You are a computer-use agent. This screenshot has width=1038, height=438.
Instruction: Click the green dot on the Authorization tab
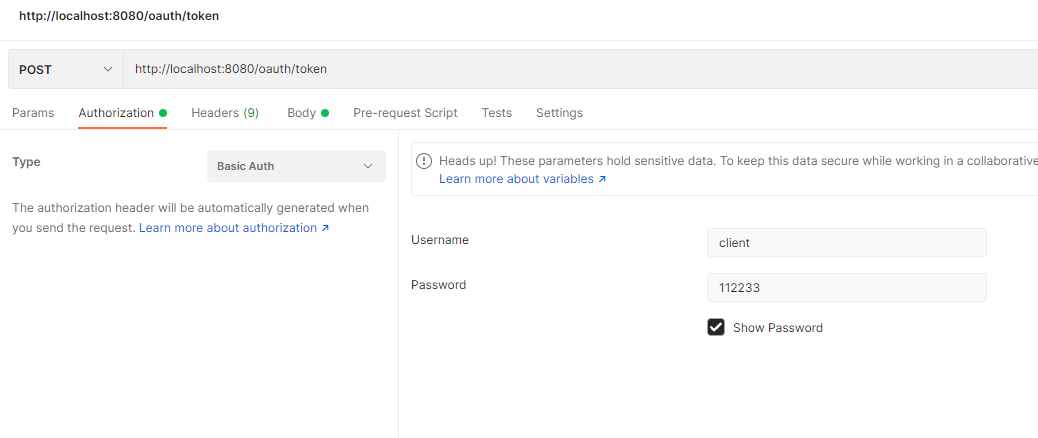pos(163,113)
